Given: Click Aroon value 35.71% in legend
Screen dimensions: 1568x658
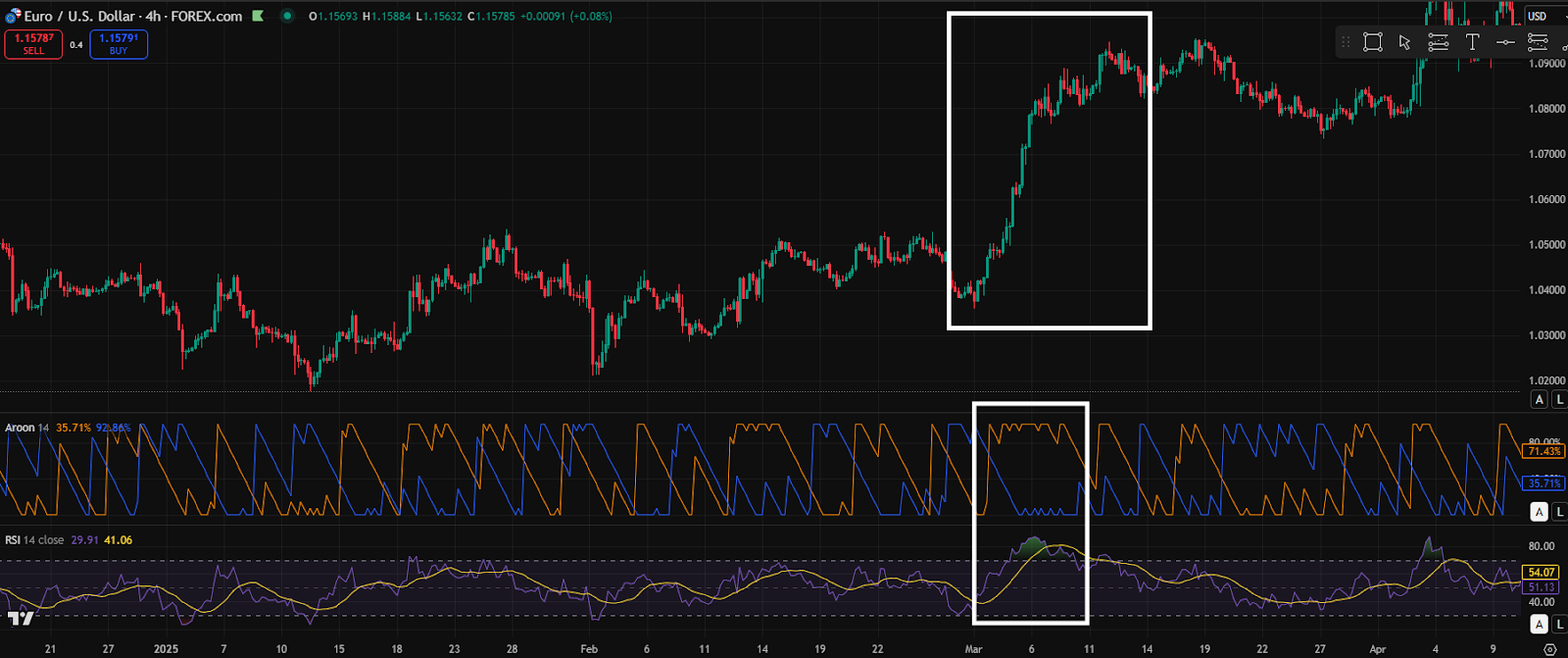Looking at the screenshot, I should pos(73,428).
